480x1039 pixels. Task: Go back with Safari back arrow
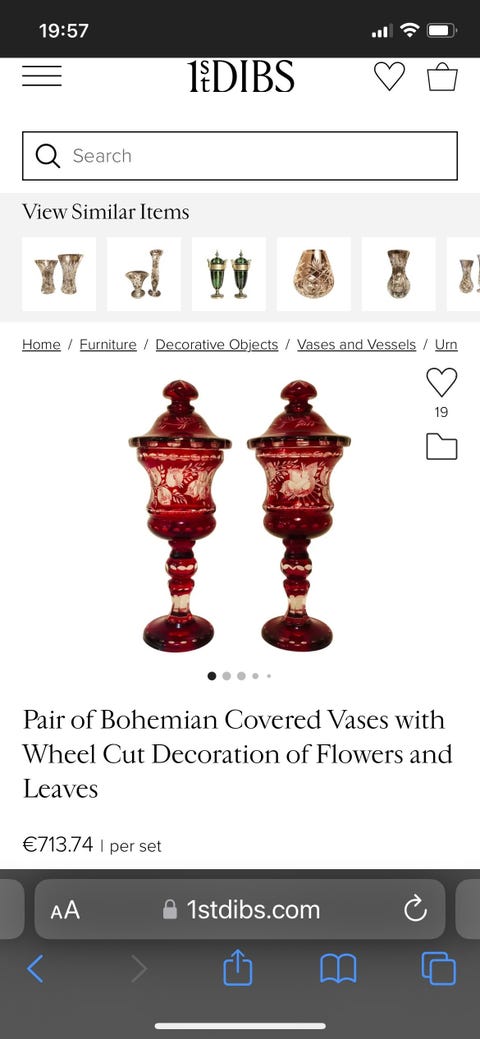[x=35, y=969]
